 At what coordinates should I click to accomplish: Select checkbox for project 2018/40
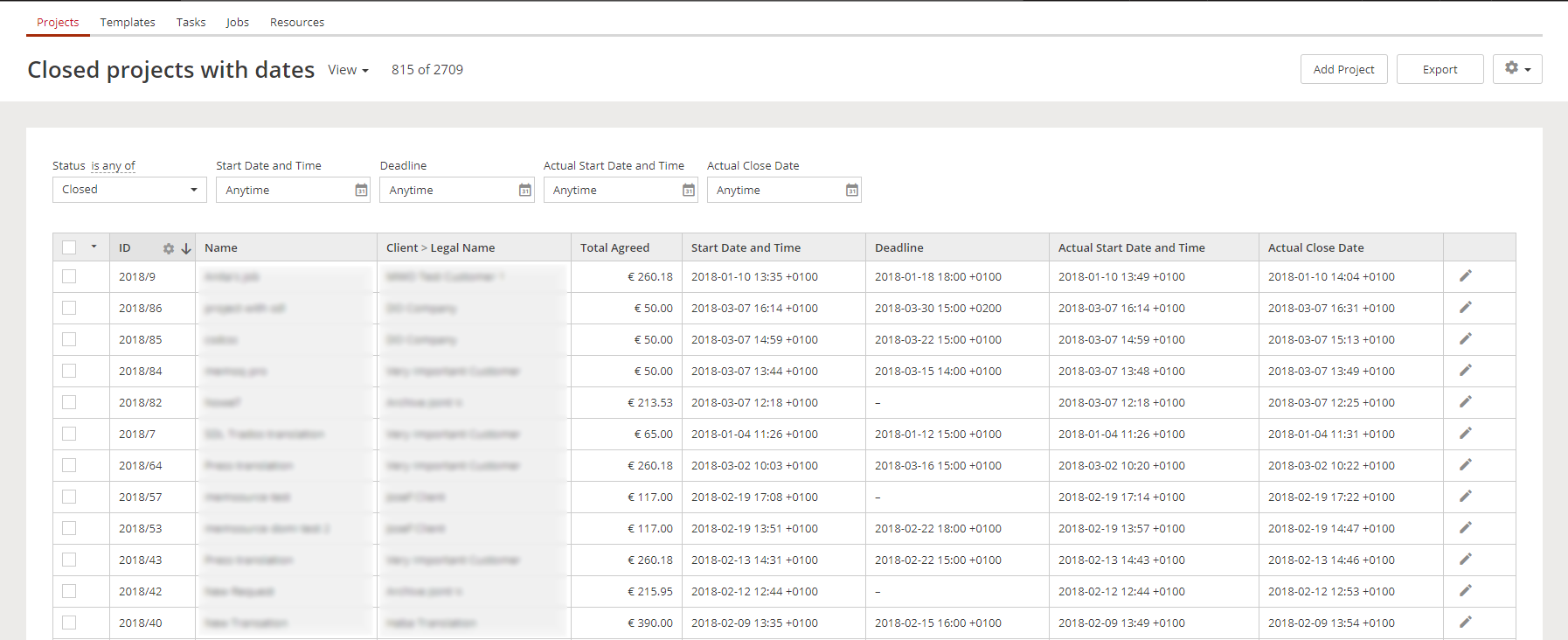[x=69, y=623]
